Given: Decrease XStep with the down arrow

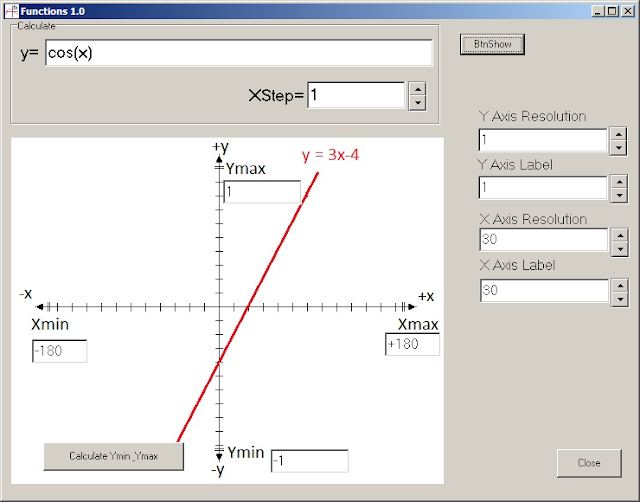Looking at the screenshot, I should click(x=417, y=103).
